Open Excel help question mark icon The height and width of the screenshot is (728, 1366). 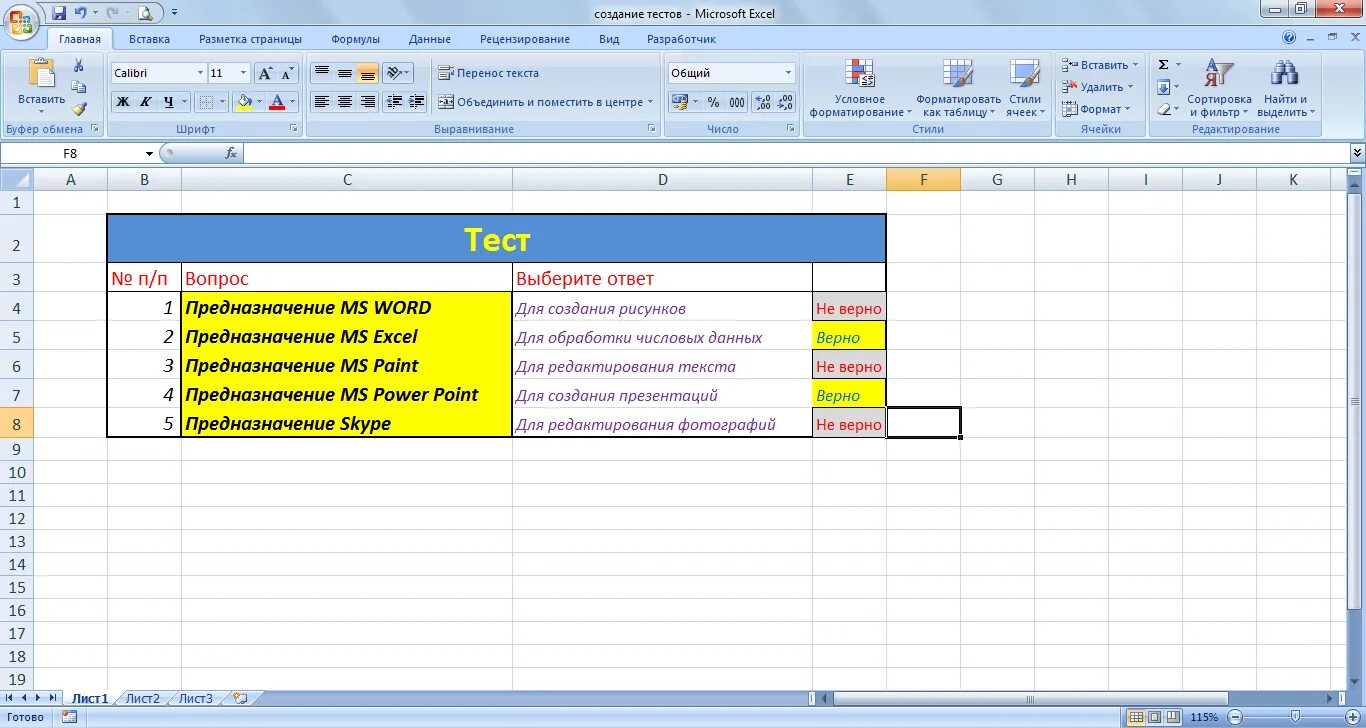(1289, 39)
